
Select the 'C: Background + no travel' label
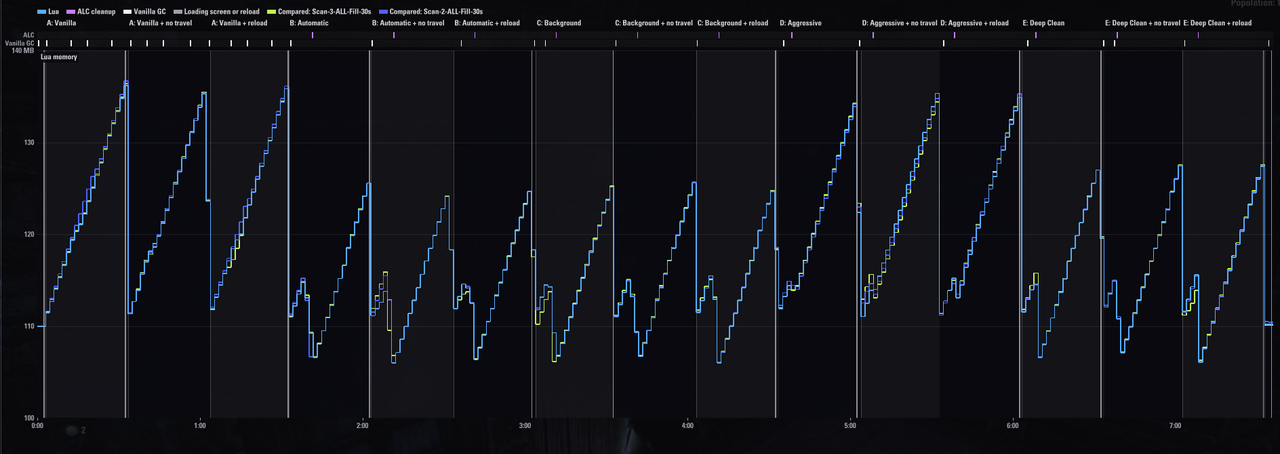coord(654,22)
